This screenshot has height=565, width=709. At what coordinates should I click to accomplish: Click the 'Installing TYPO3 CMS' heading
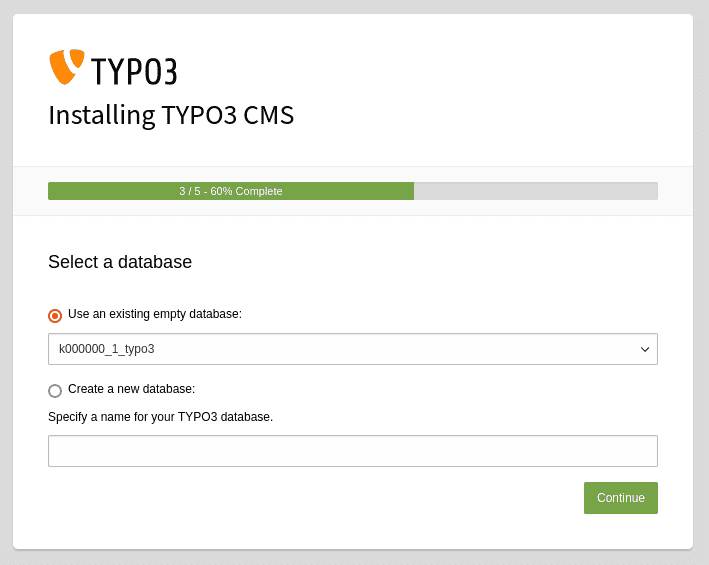(171, 115)
